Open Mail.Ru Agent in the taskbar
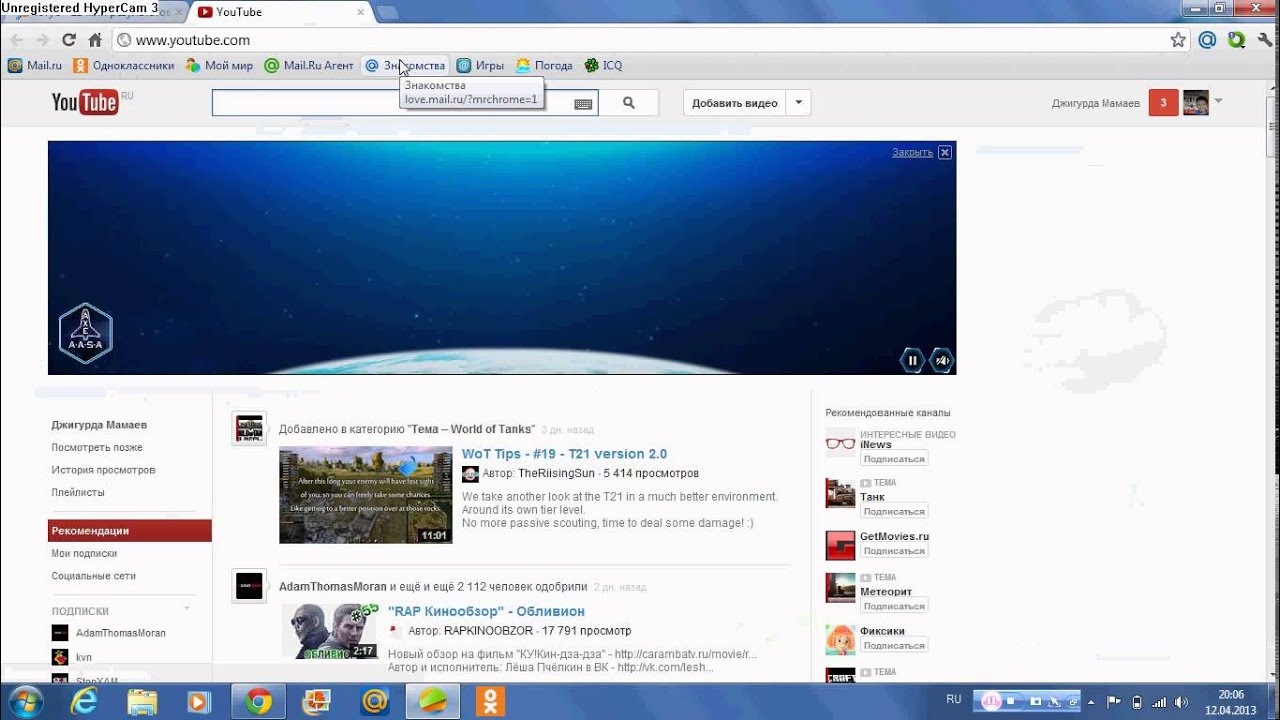 click(375, 702)
